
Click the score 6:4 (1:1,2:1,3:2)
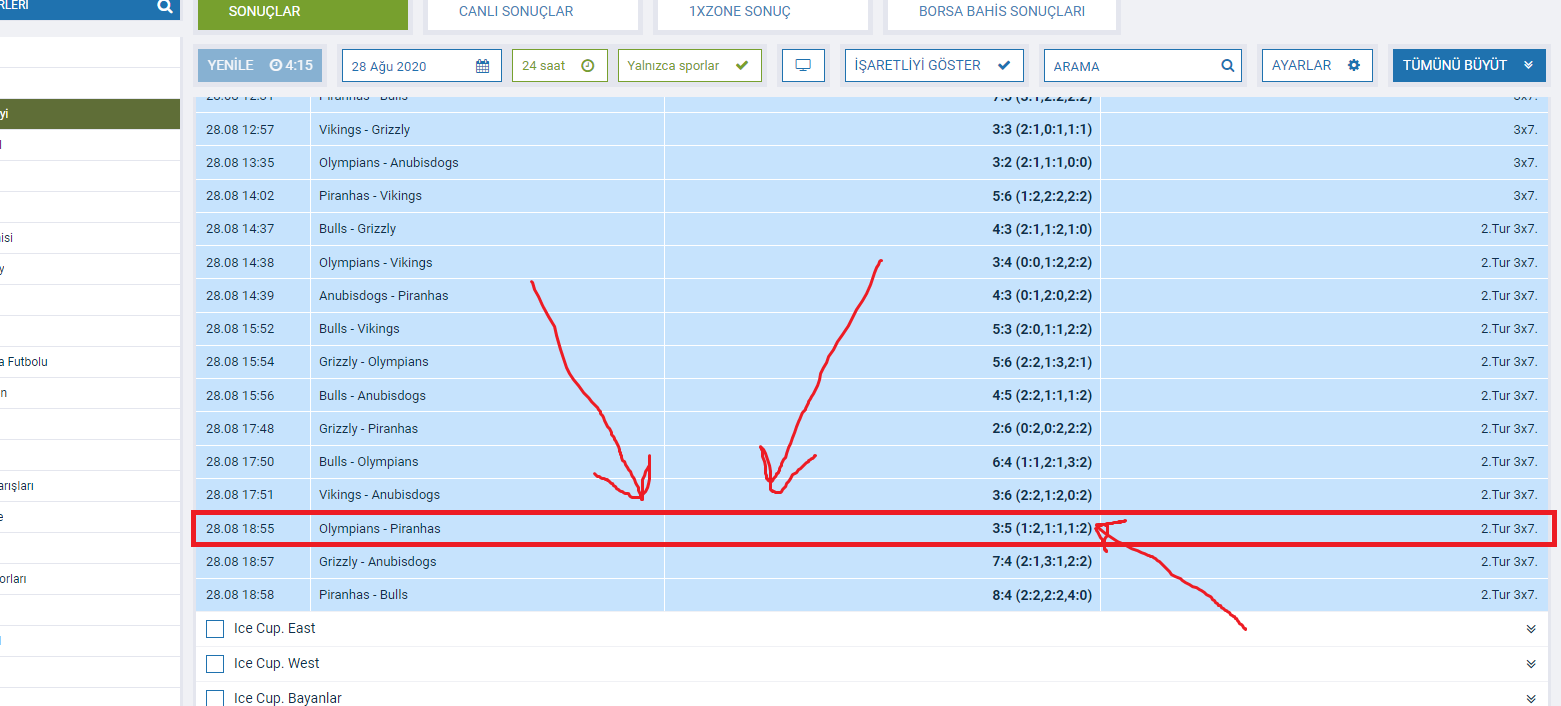coord(1042,462)
